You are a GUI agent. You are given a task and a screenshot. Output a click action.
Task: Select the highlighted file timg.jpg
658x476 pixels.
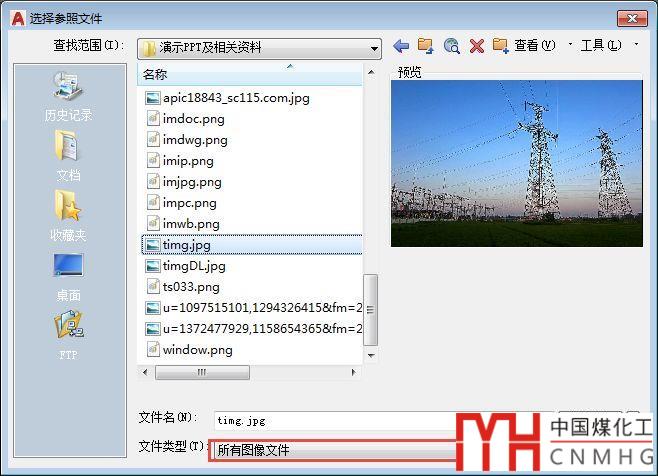tap(252, 245)
